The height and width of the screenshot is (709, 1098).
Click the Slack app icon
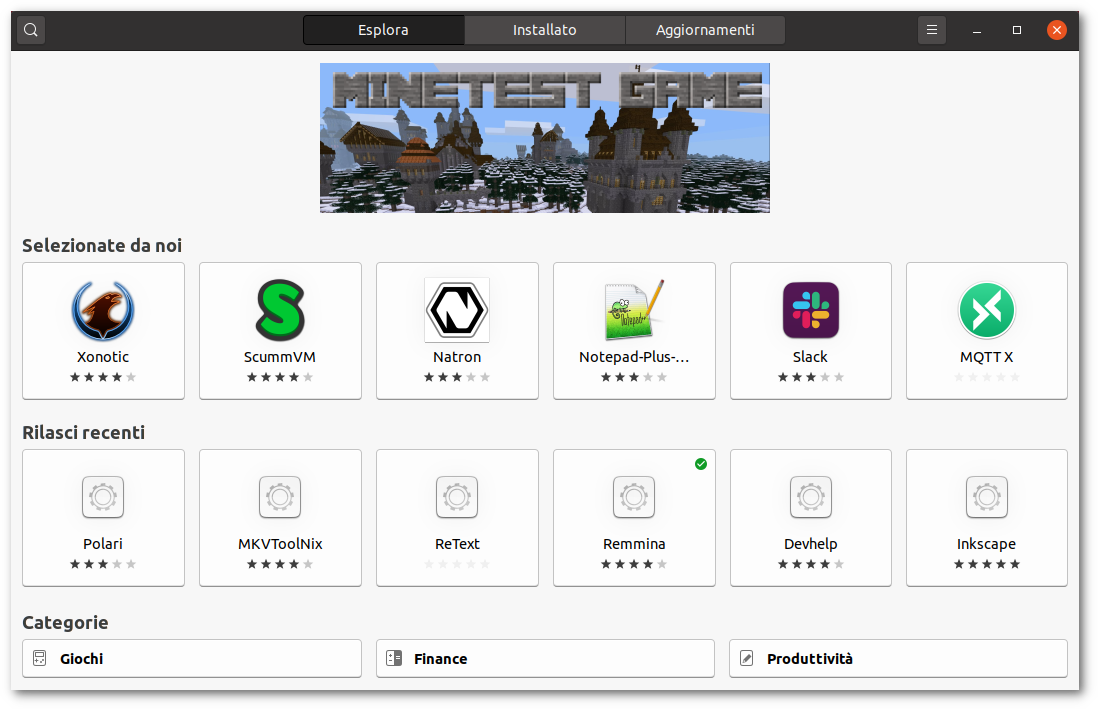(x=811, y=310)
